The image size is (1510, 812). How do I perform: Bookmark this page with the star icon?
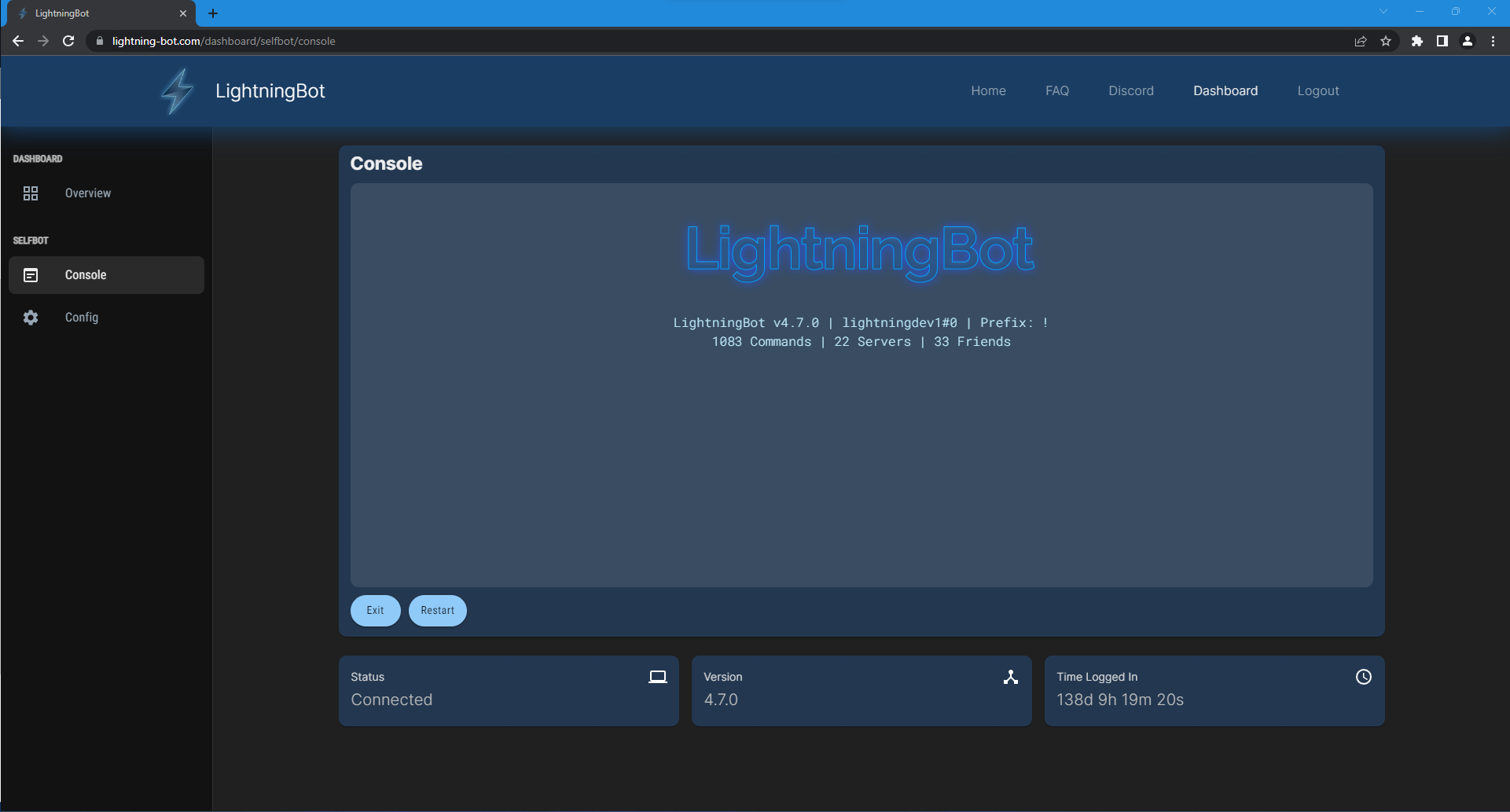pyautogui.click(x=1386, y=41)
